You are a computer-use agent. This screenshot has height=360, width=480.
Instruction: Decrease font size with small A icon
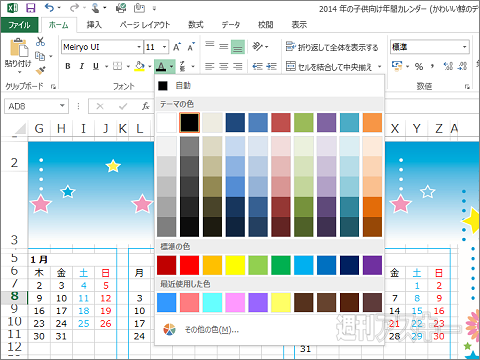191,47
